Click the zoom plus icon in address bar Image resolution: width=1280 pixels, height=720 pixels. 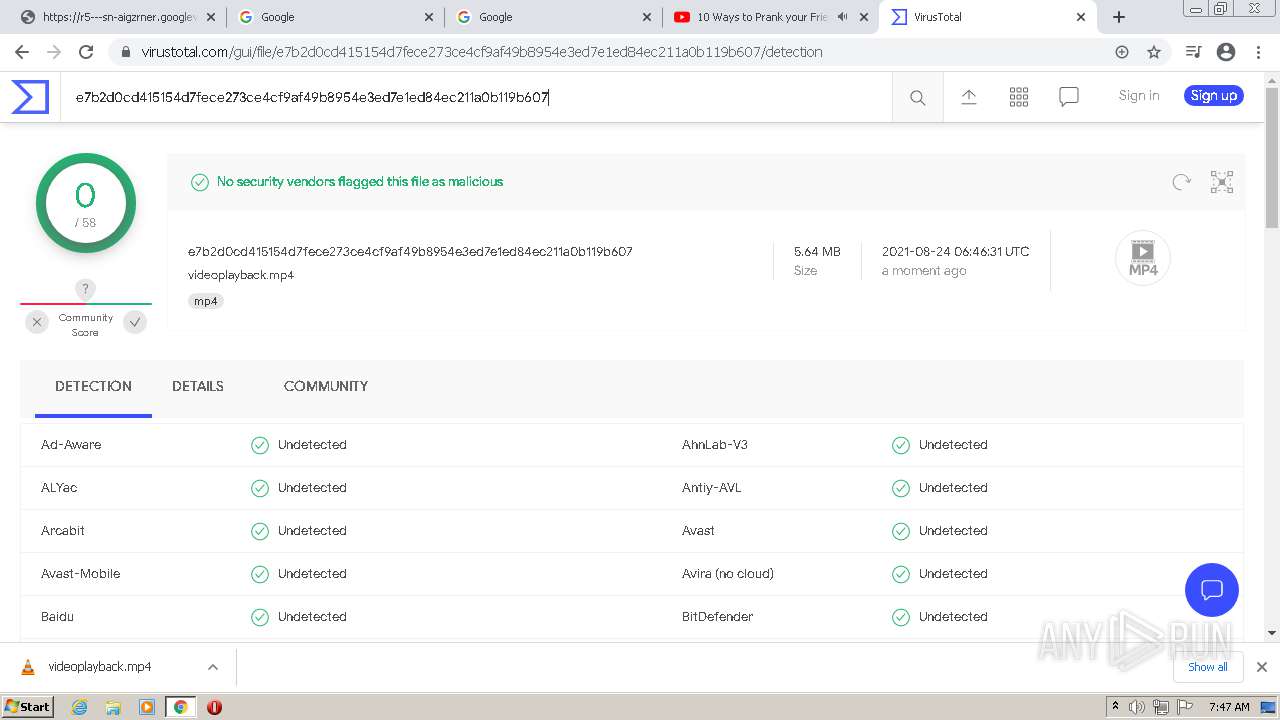click(x=1121, y=52)
